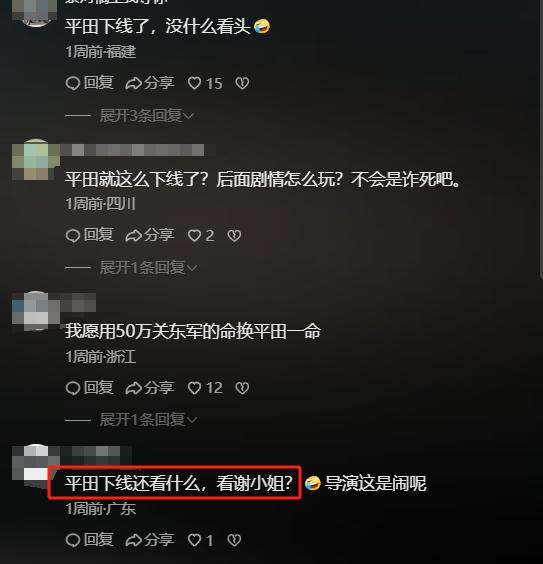543x564 pixels.
Task: Reply to the Sichuan comment about 剧情
Action: tap(90, 235)
